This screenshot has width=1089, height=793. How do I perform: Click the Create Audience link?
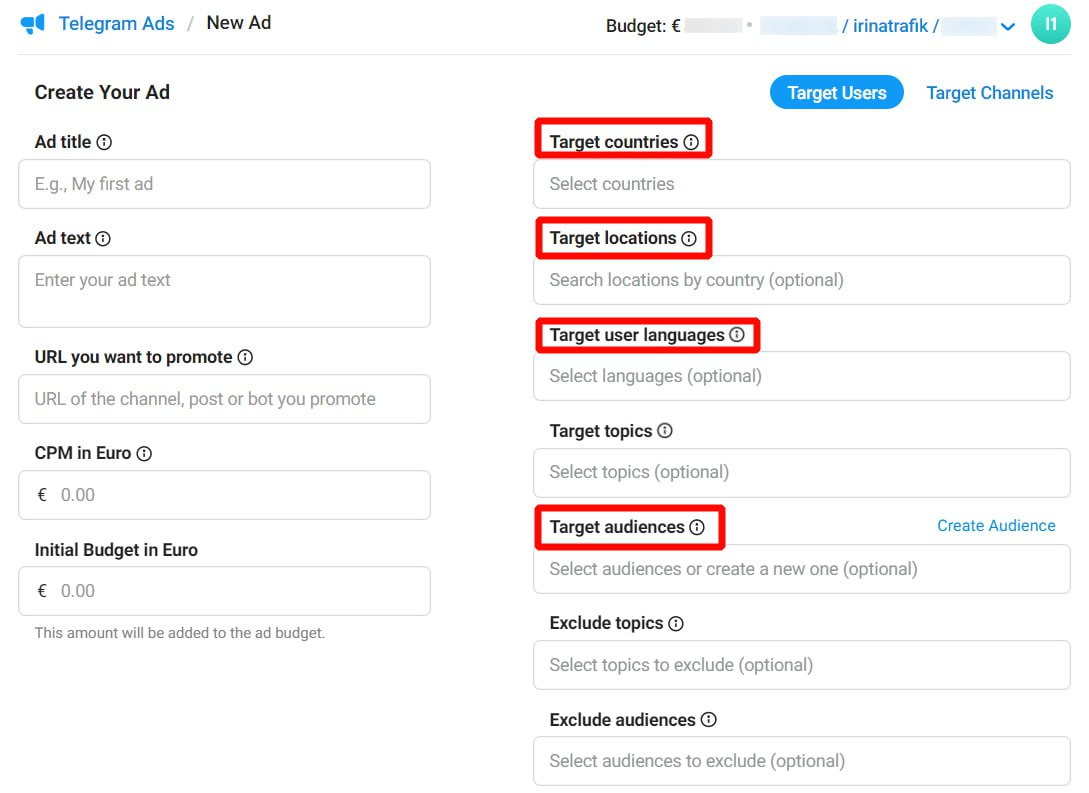coord(995,526)
